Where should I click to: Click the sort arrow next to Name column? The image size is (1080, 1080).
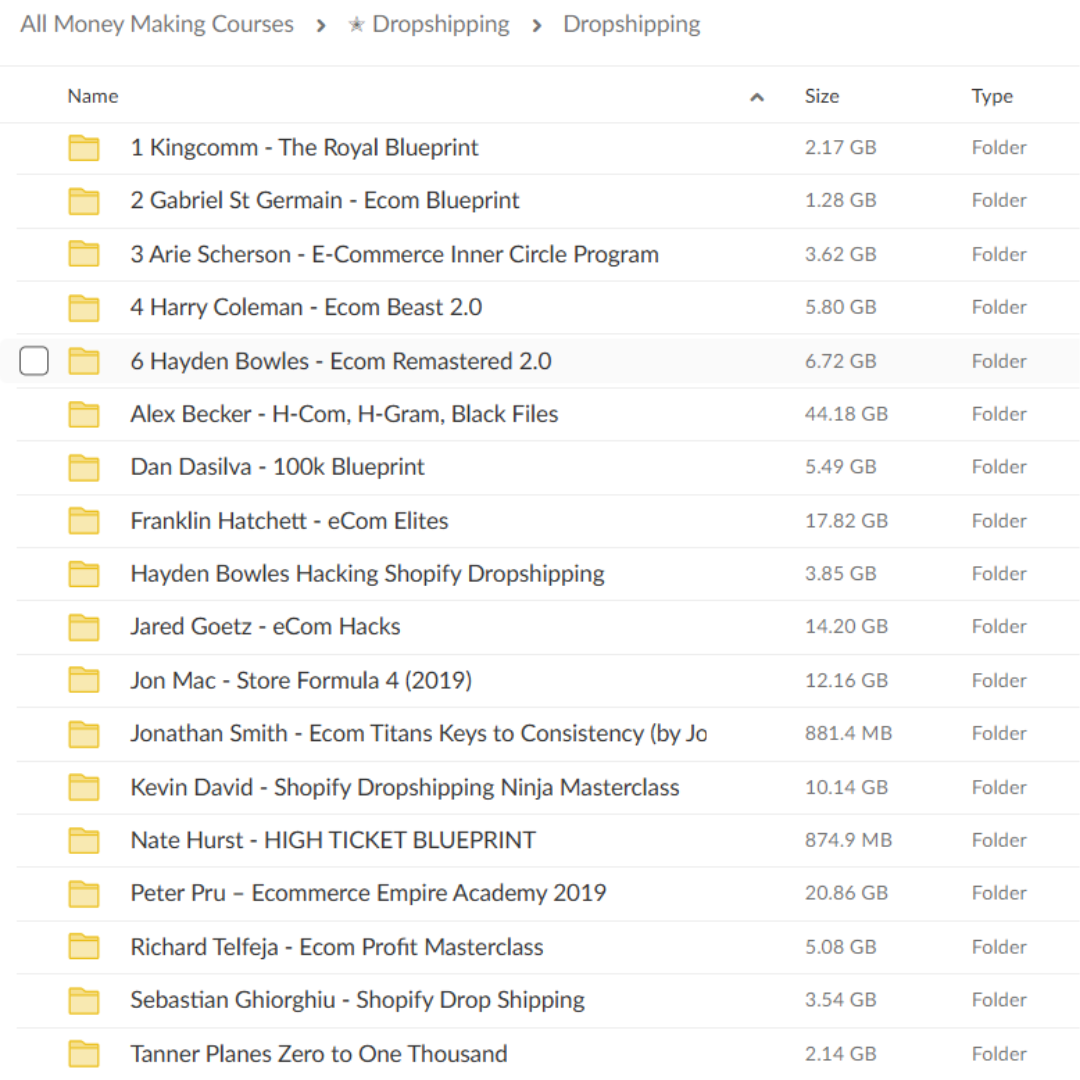(757, 96)
